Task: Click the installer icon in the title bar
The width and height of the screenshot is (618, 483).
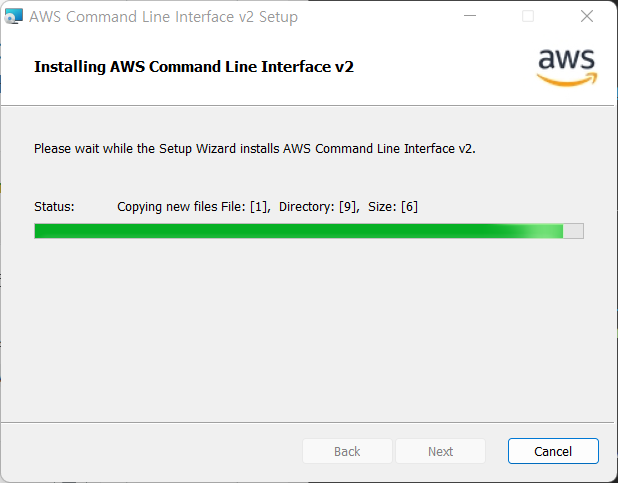Action: click(x=14, y=16)
